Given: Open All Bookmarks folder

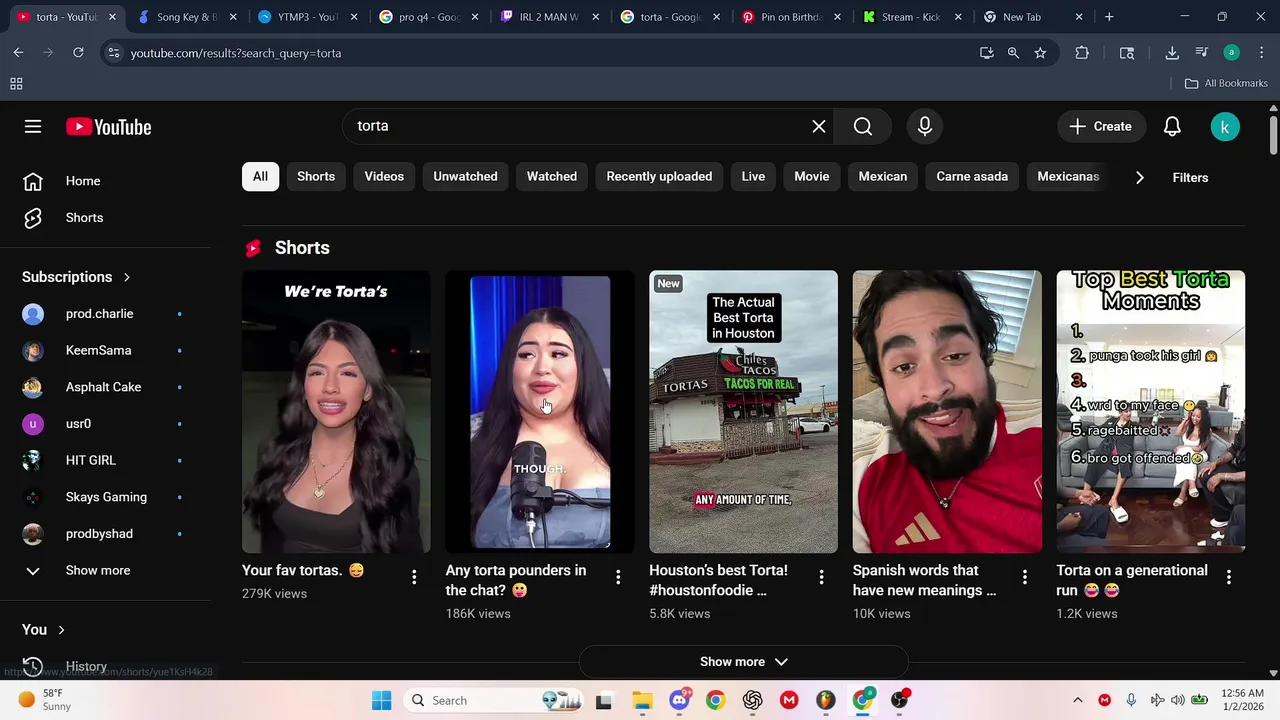Looking at the screenshot, I should pos(1226,84).
